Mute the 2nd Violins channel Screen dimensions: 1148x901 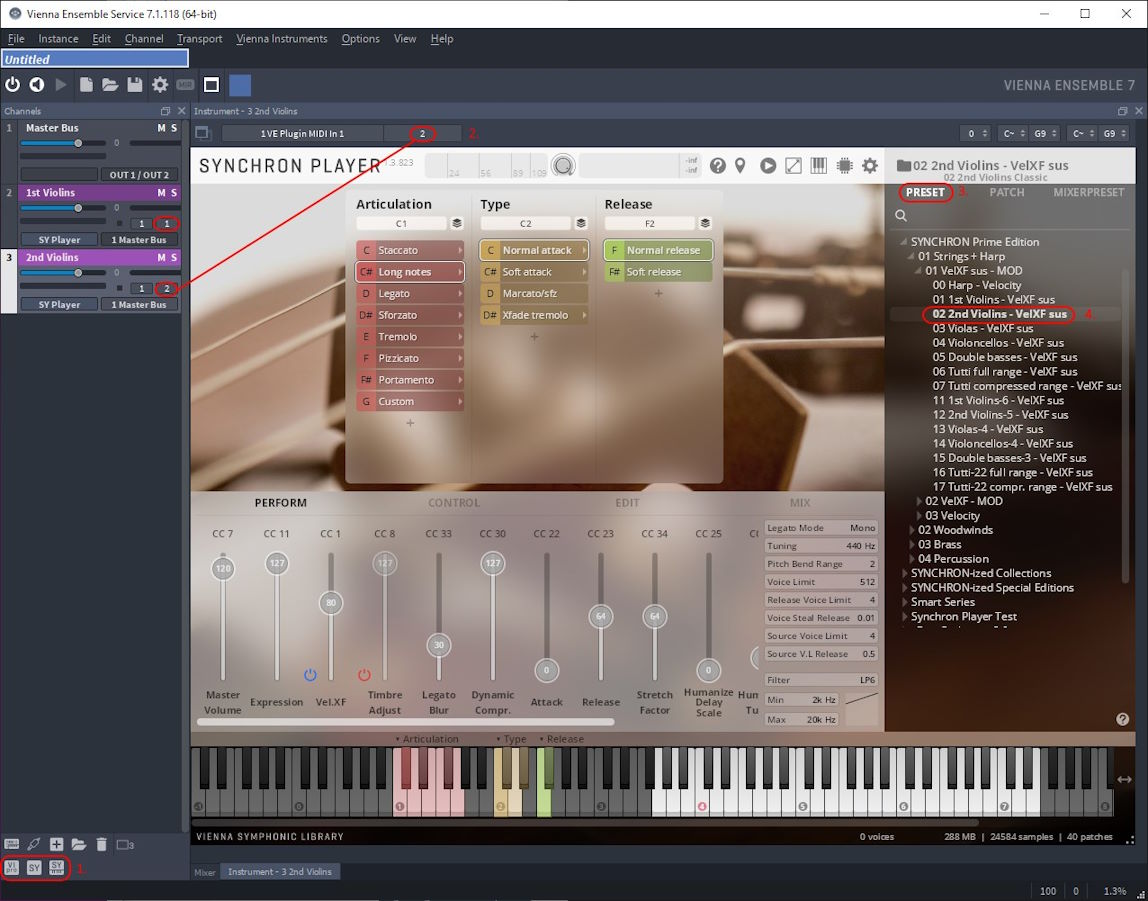tap(161, 258)
